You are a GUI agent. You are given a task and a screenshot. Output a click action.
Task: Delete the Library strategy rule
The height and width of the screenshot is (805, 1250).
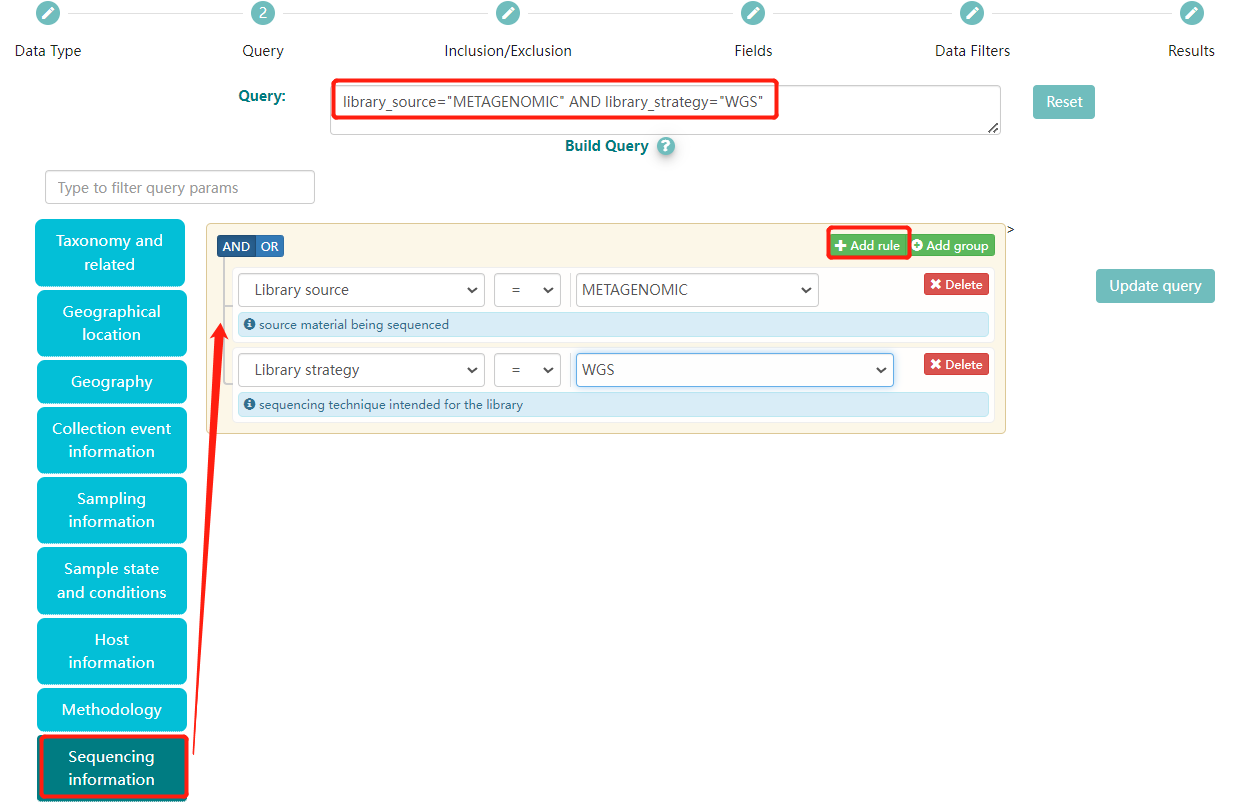click(x=956, y=365)
